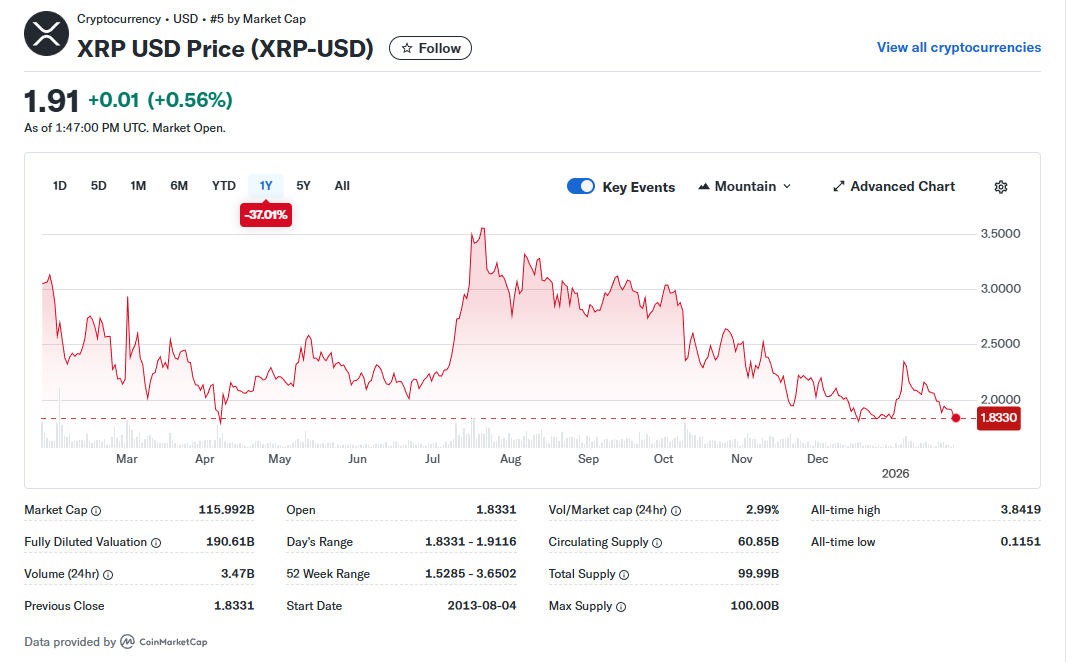Open the Mountain chart type dropdown
The width and height of the screenshot is (1073, 662).
[x=745, y=186]
